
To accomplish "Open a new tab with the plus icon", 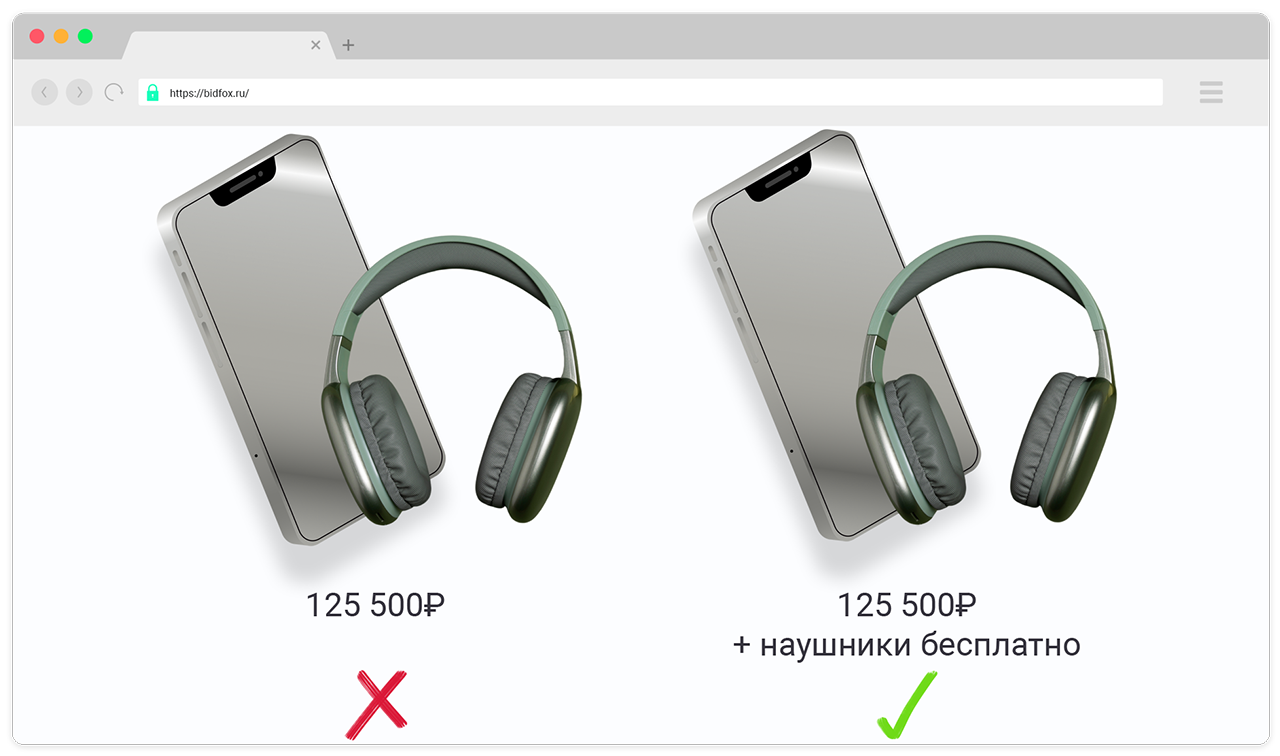I will click(348, 45).
